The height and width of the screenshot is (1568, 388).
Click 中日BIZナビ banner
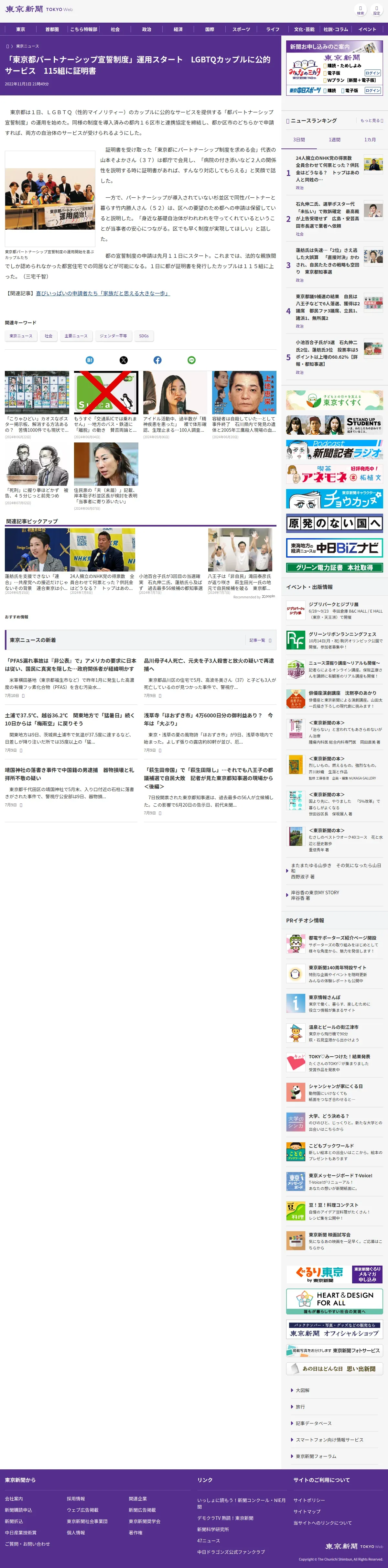[x=334, y=548]
